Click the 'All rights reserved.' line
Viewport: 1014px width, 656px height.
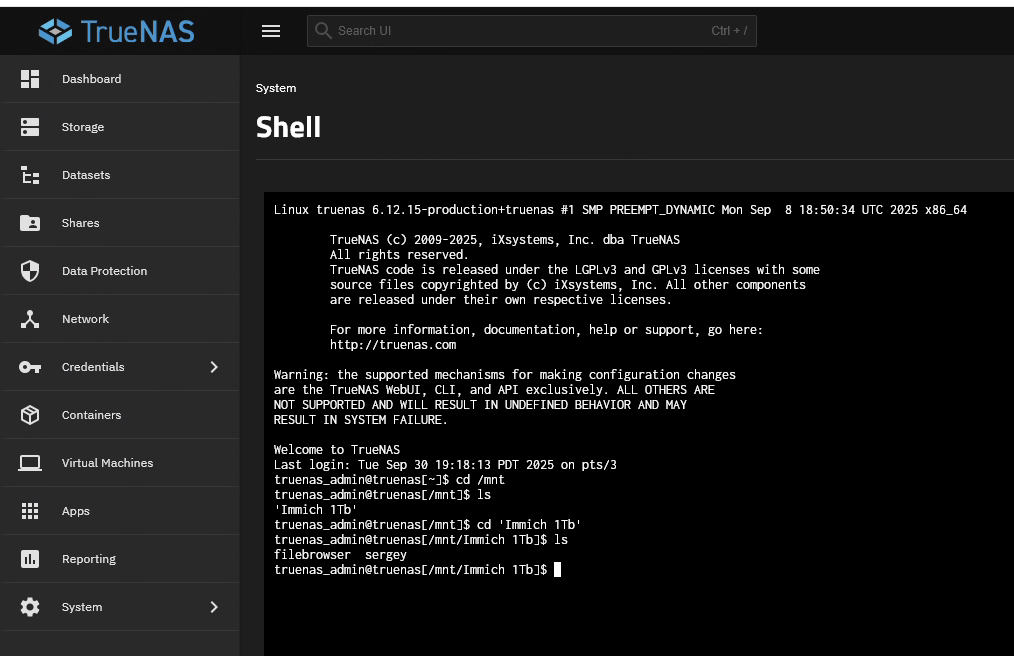(x=400, y=255)
